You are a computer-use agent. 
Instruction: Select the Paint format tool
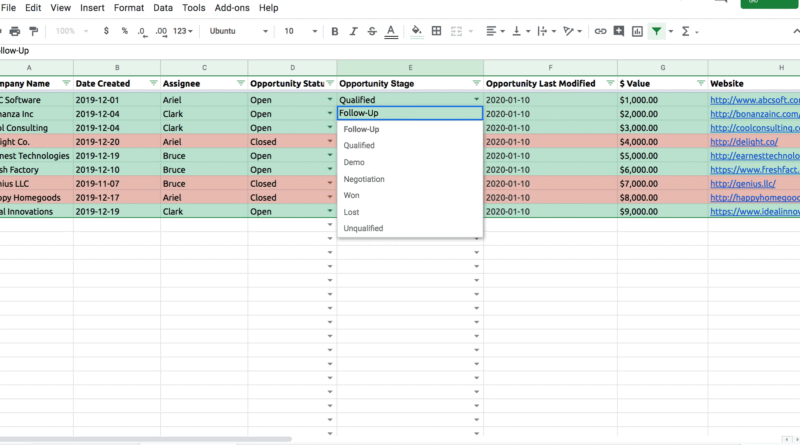click(x=35, y=31)
